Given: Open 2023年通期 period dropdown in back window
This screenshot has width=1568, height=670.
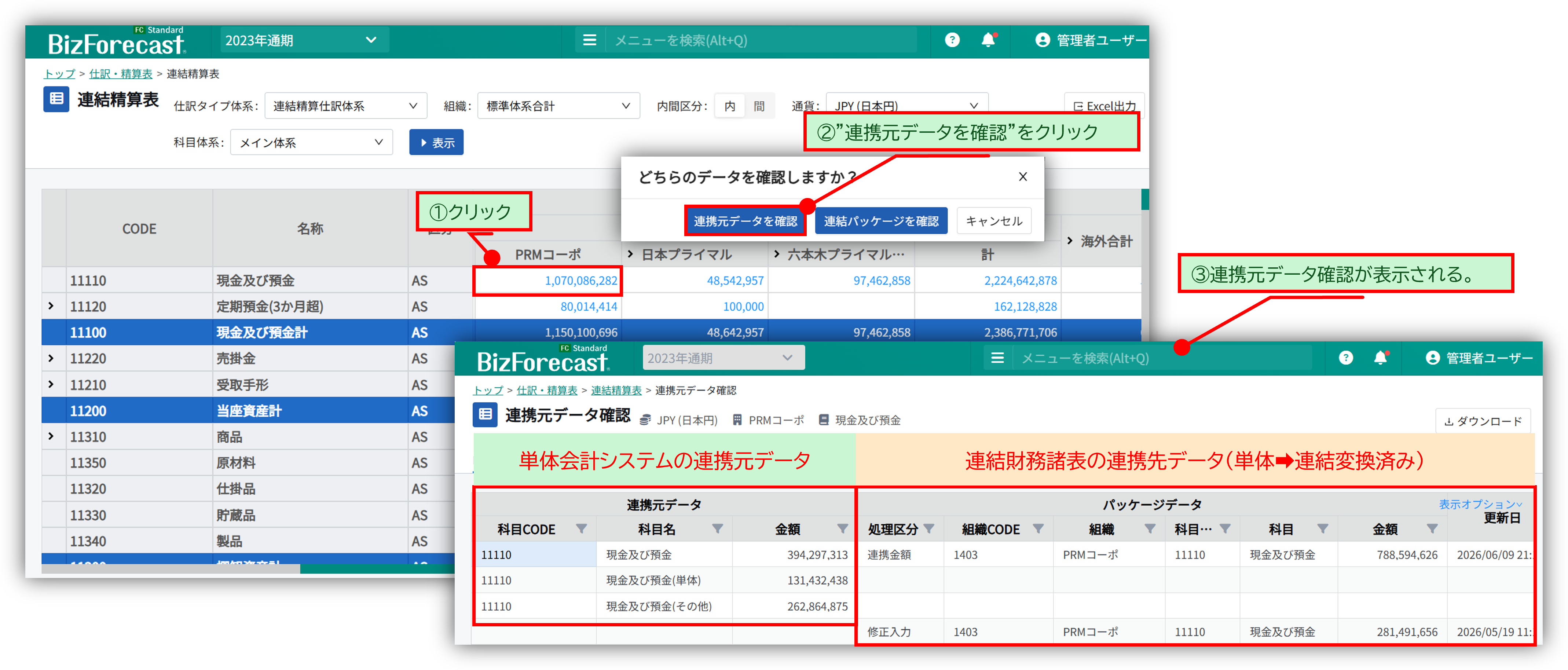Looking at the screenshot, I should tap(304, 40).
